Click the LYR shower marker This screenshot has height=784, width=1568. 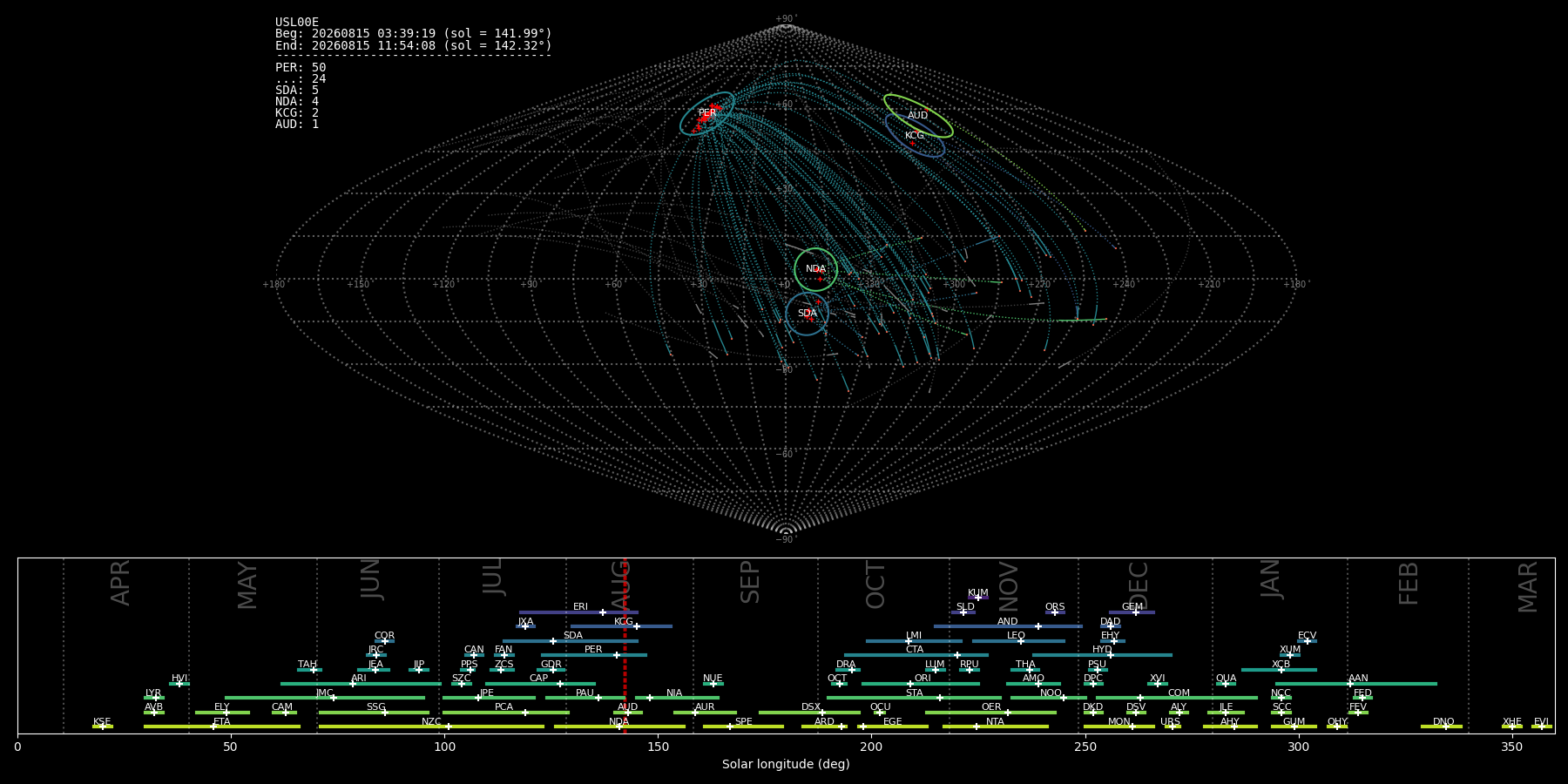[x=156, y=698]
